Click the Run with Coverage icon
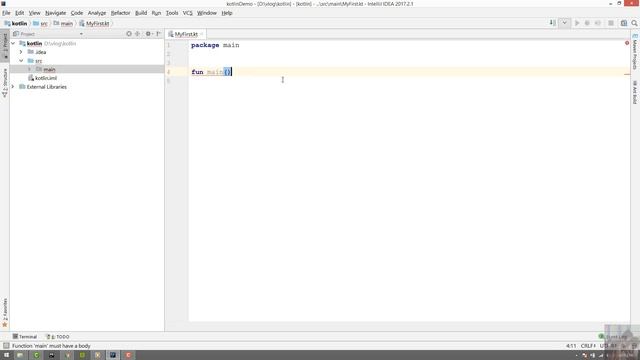The height and width of the screenshot is (360, 640). [598, 23]
